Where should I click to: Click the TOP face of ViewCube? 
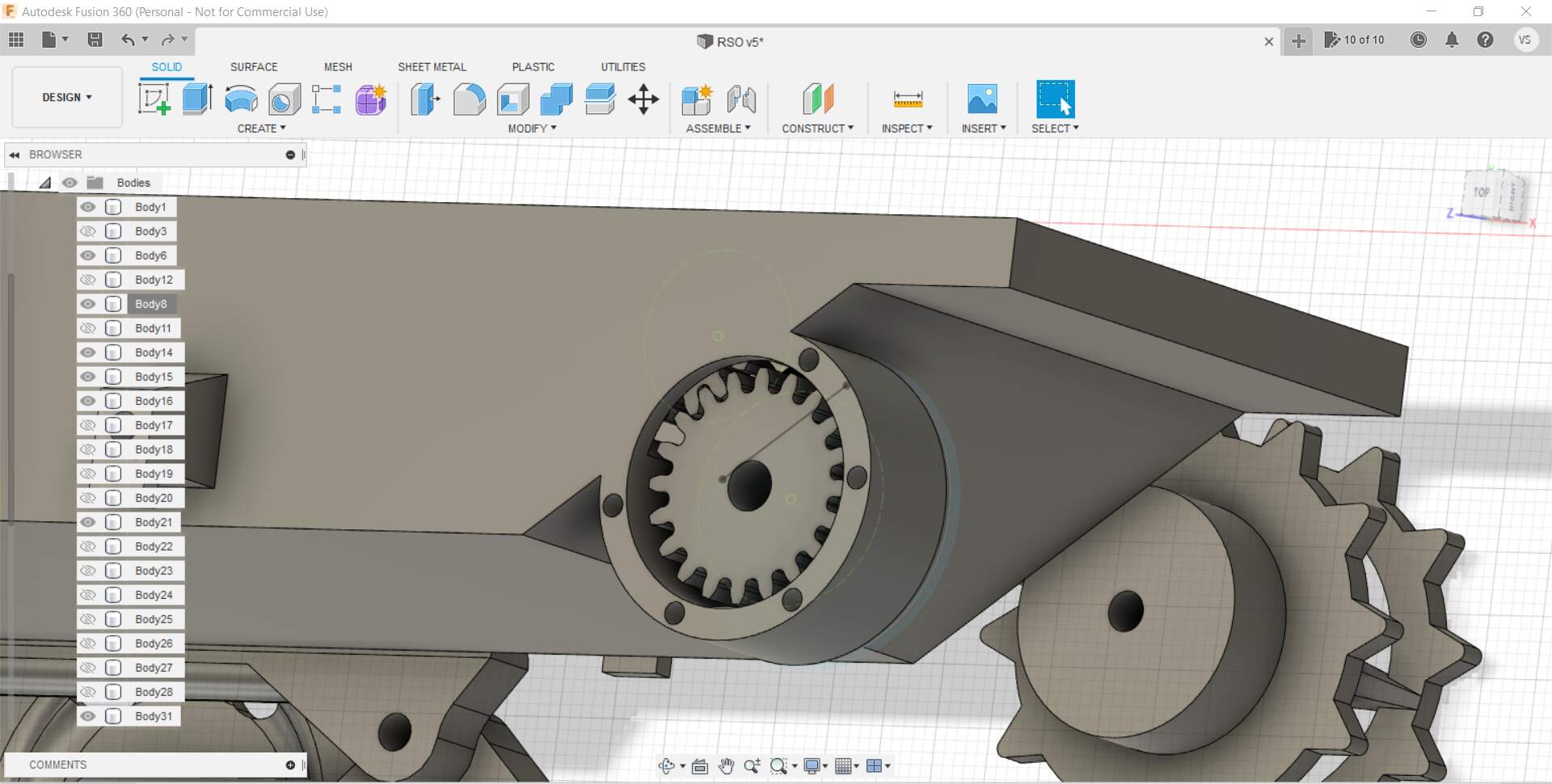[x=1481, y=192]
